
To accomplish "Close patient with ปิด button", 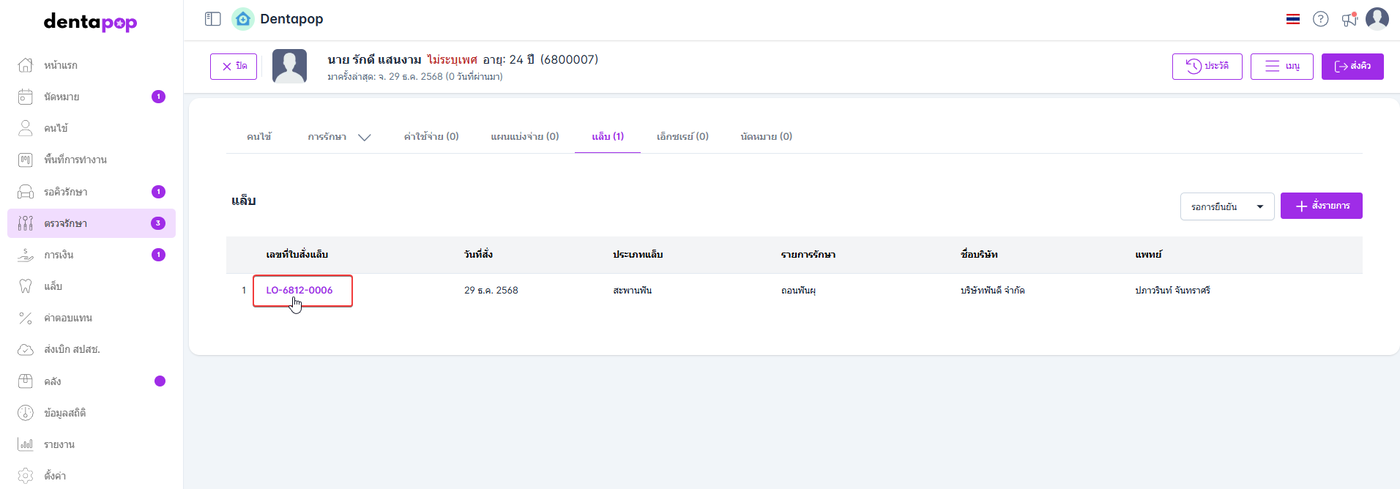I will click(234, 66).
